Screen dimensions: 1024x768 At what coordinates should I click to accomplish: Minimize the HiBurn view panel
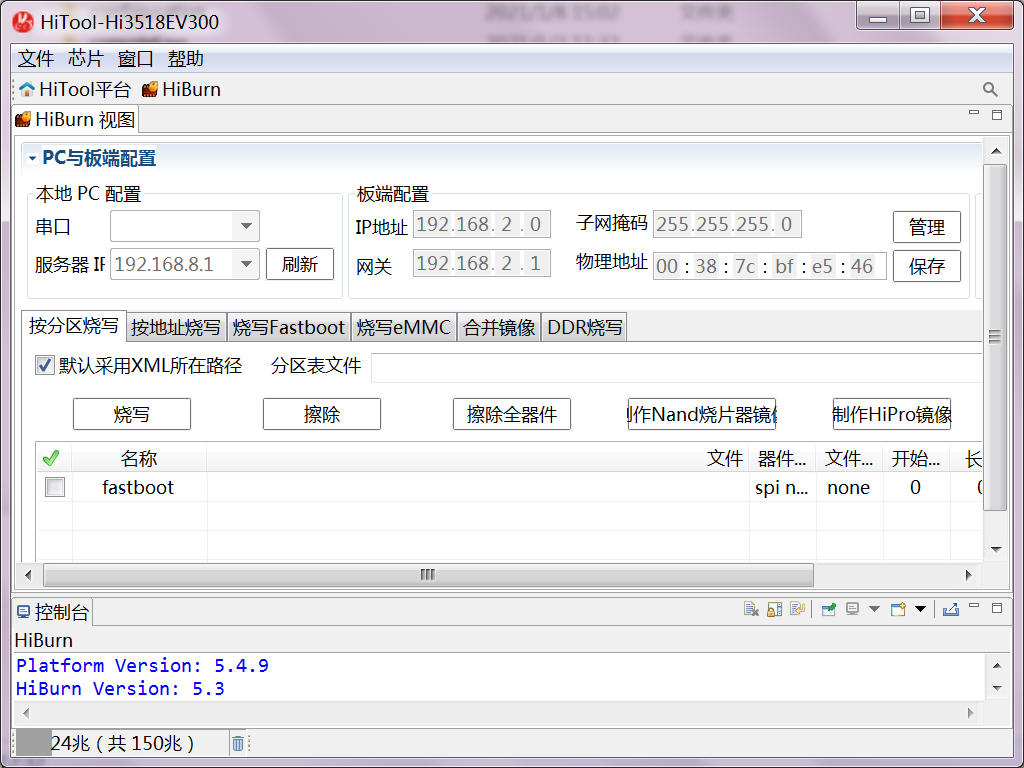(974, 114)
